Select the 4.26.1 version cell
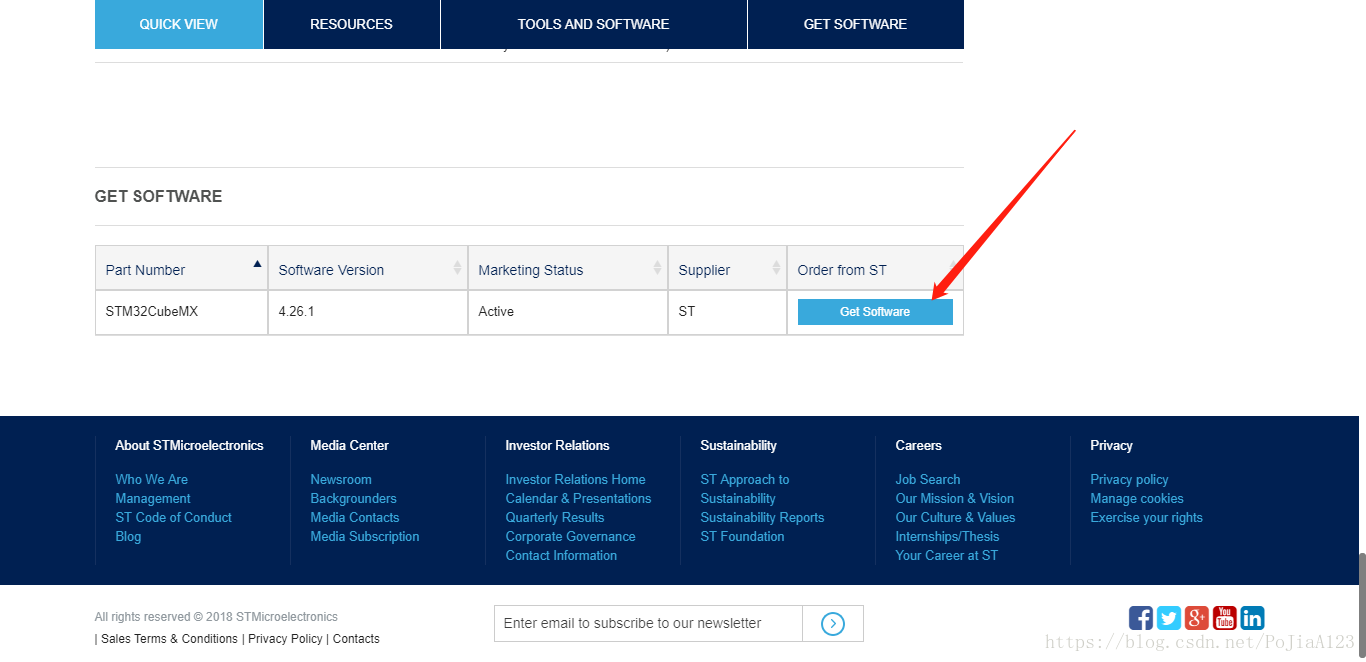This screenshot has height=662, width=1366. pos(368,313)
